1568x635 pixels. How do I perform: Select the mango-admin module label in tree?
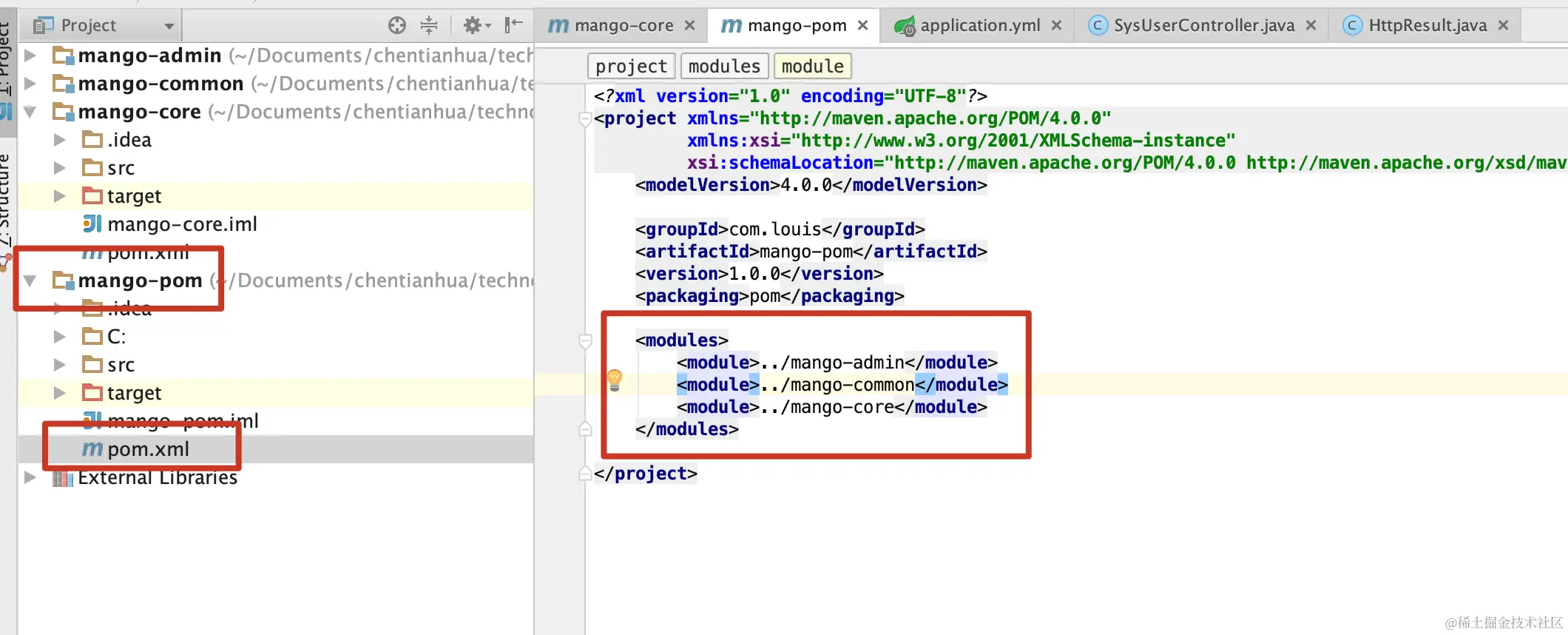(x=149, y=56)
